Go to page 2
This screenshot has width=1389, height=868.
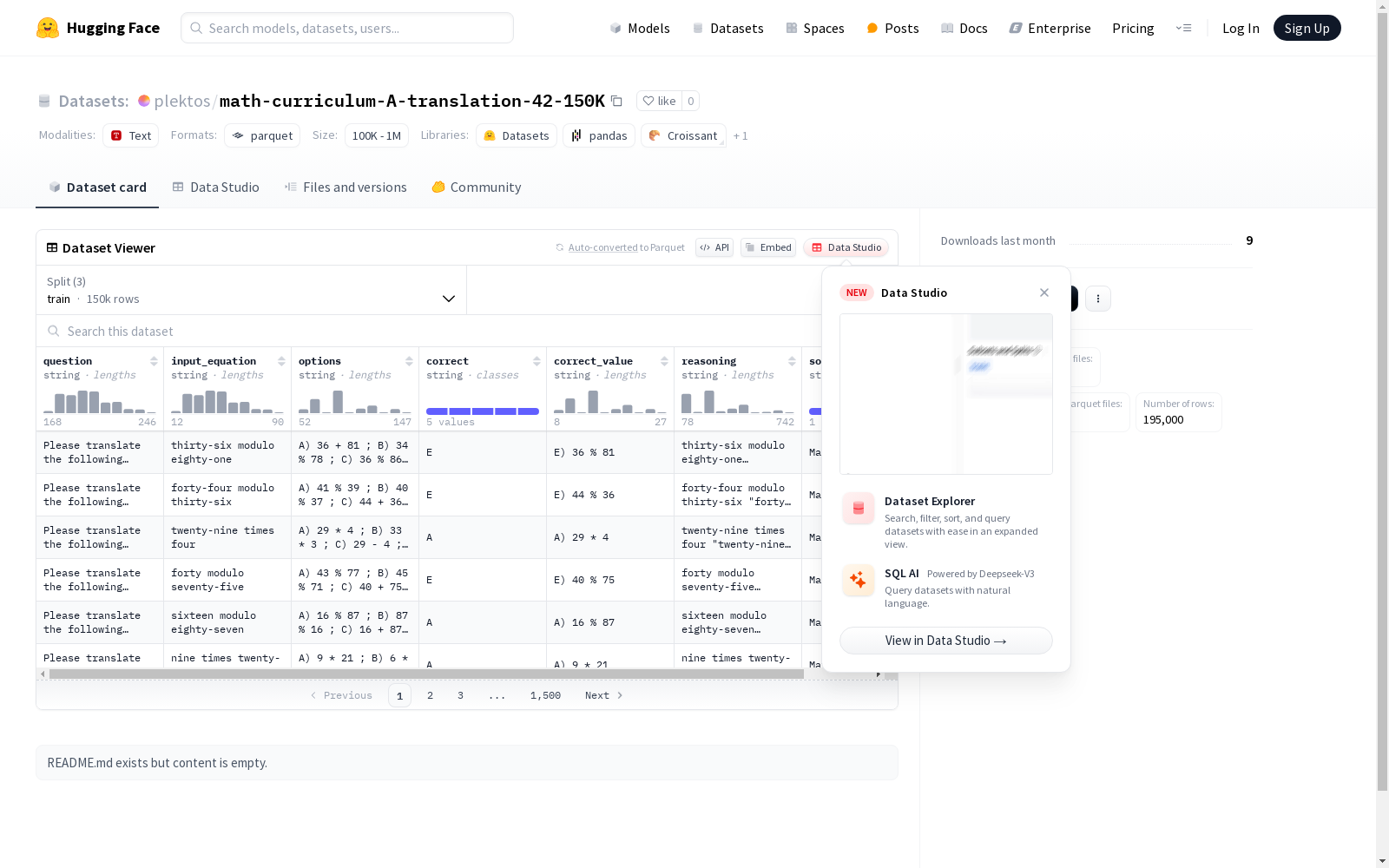430,695
